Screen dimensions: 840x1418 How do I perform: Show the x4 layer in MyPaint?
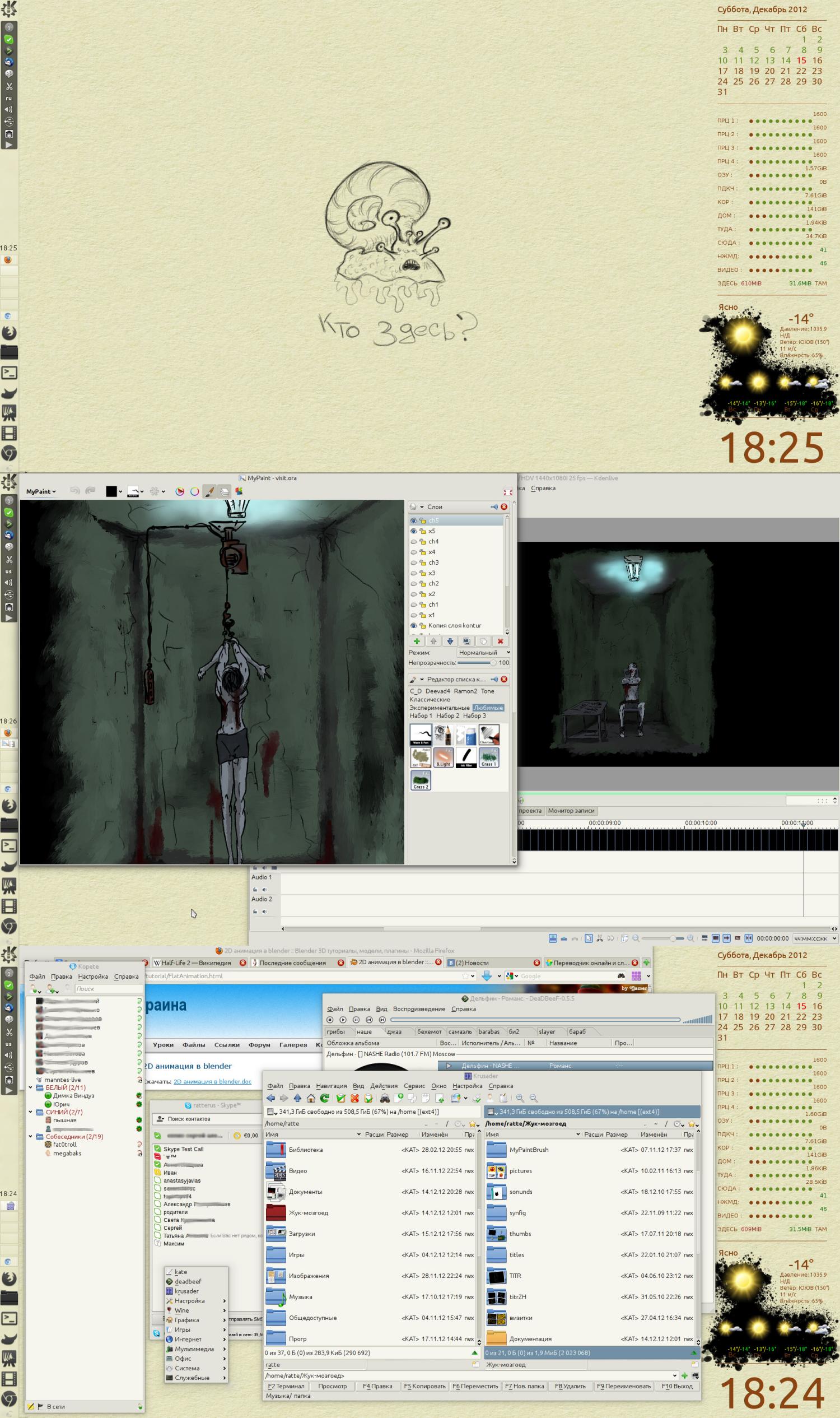pos(414,552)
